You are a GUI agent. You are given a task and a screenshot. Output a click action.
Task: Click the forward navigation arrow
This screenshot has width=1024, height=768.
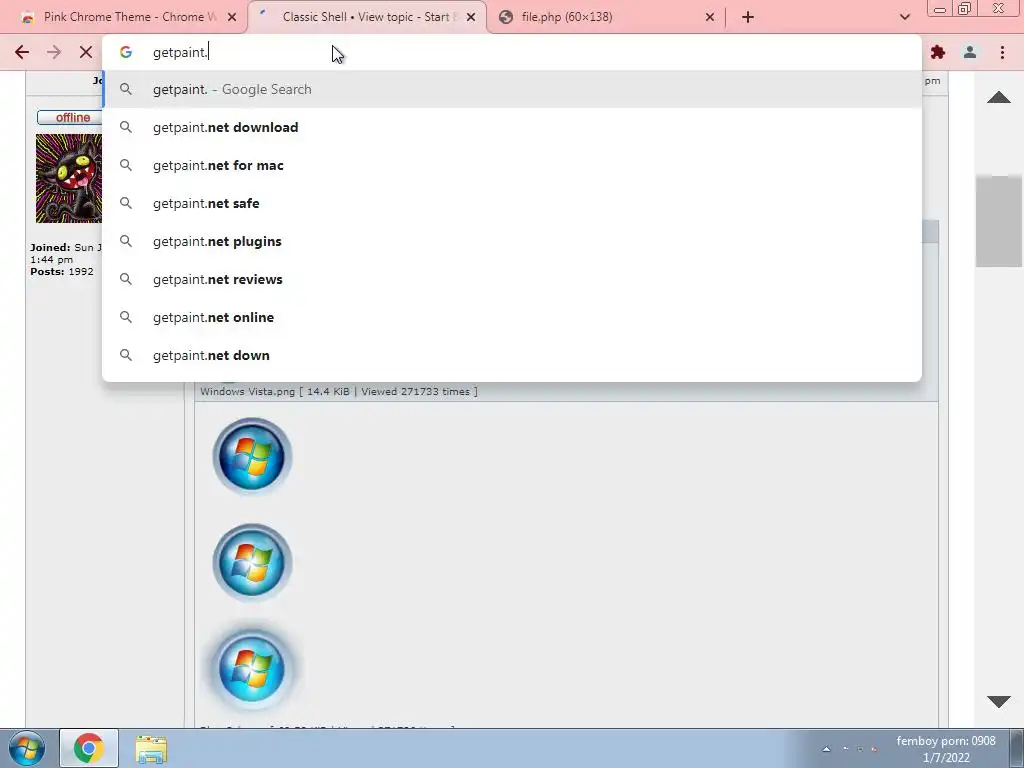54,52
